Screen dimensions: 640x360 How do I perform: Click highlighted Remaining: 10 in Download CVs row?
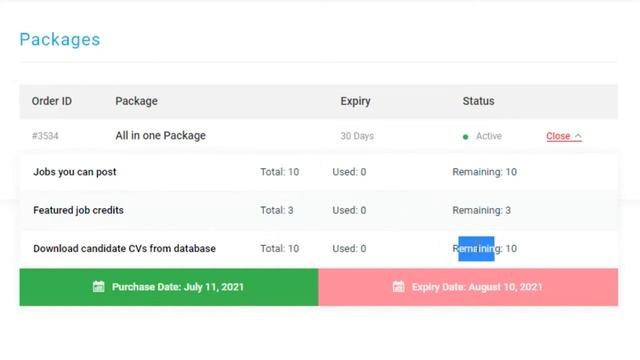[484, 249]
